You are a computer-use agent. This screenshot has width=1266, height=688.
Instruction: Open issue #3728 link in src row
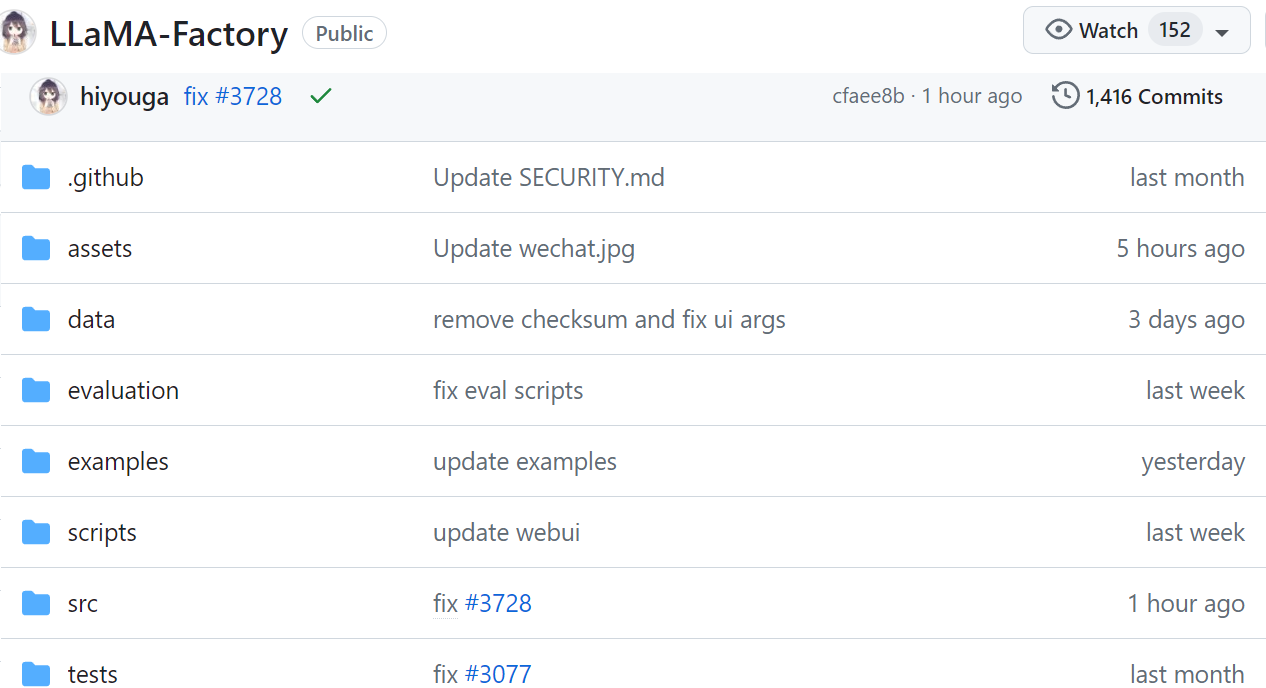tap(498, 604)
